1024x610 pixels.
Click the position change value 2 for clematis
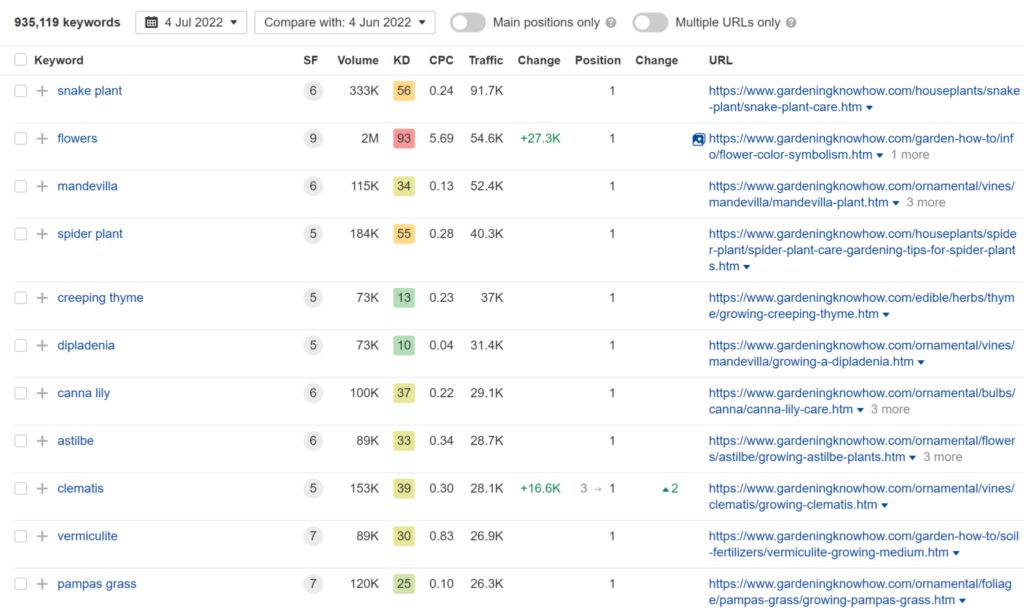coord(671,489)
